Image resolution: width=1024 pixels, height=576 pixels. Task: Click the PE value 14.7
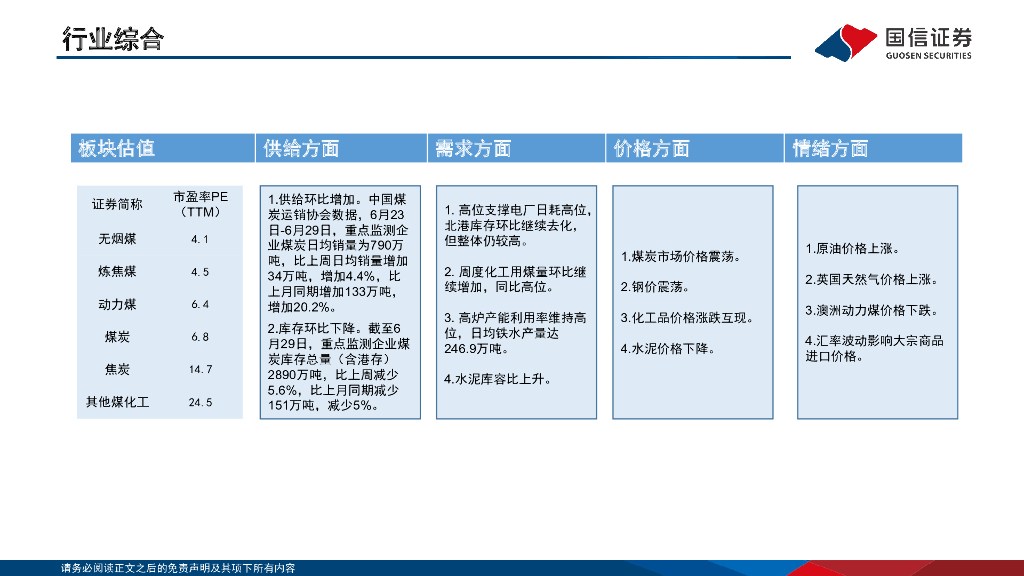point(200,370)
